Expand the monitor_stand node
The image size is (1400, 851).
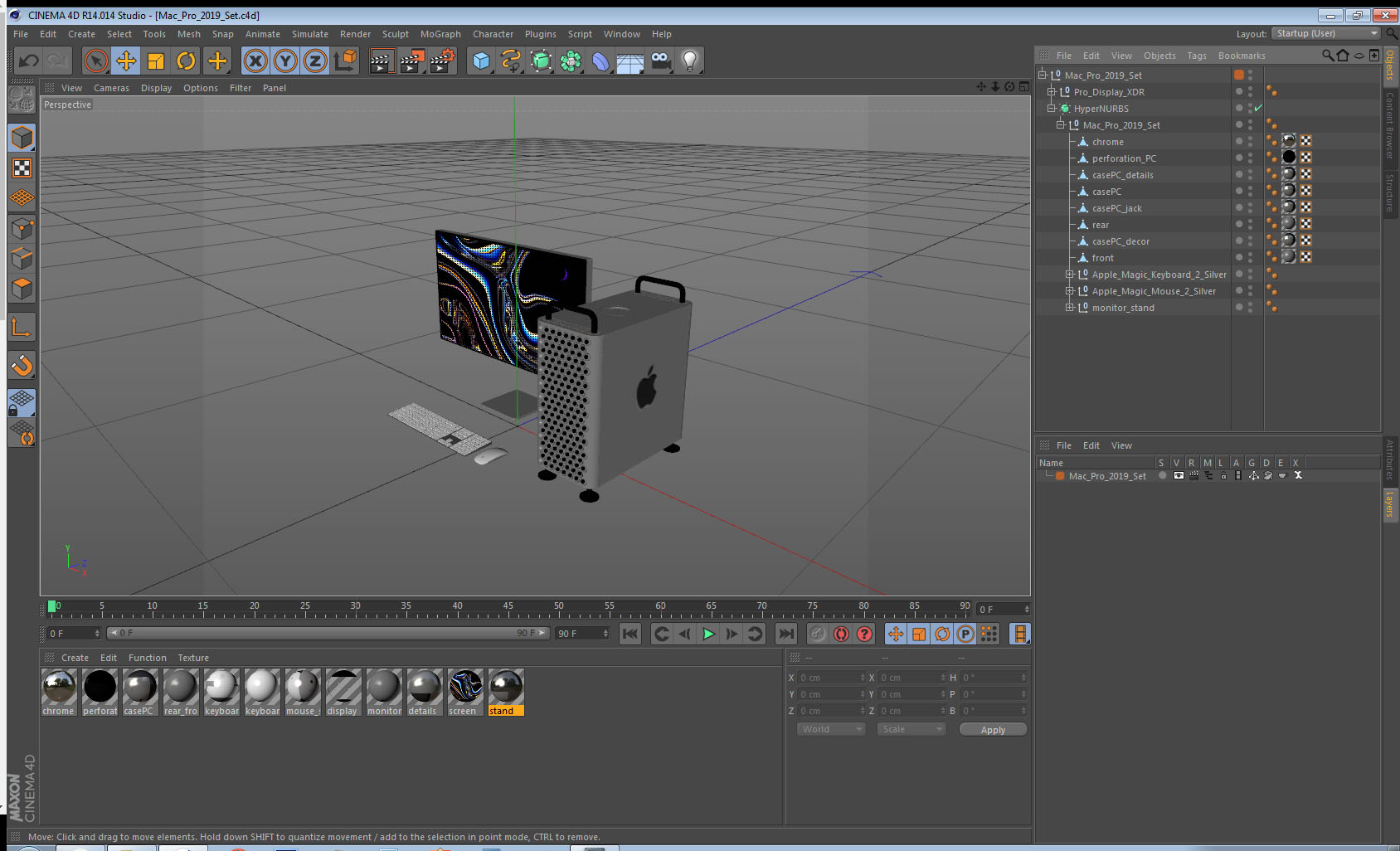(1070, 308)
